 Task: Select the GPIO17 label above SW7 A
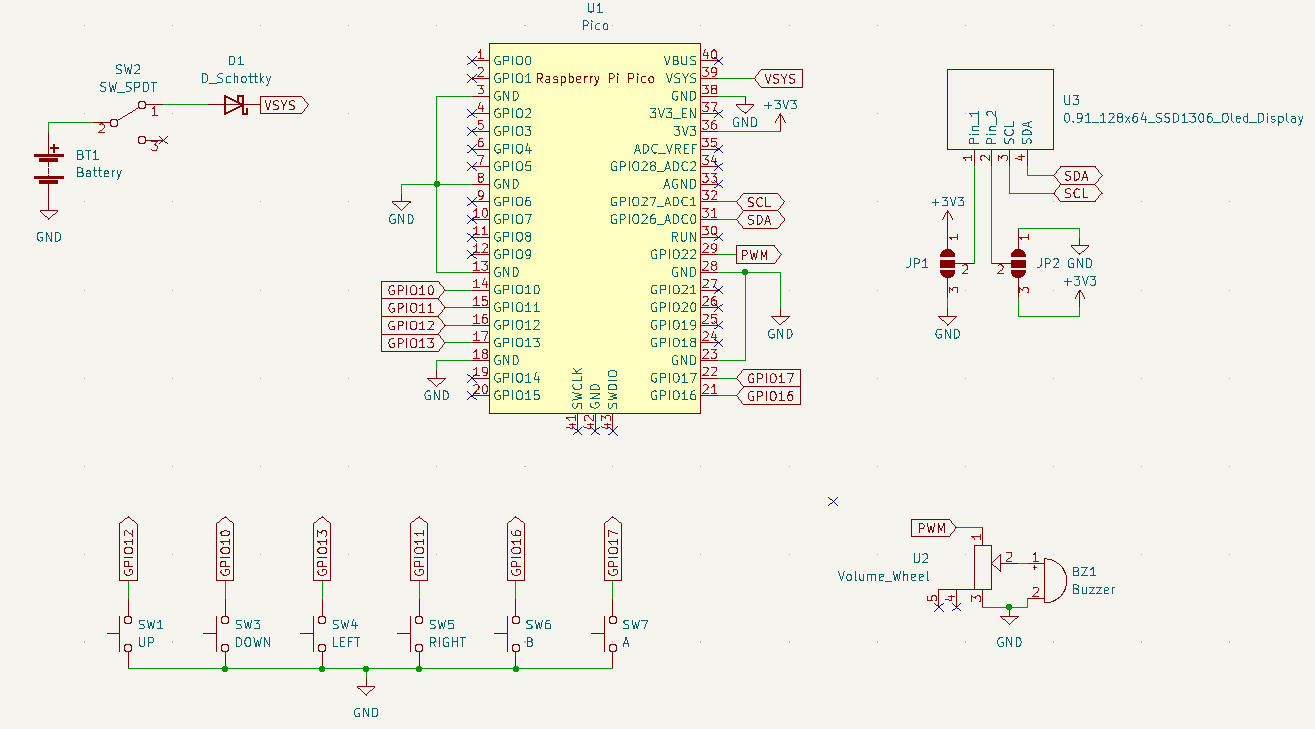point(613,548)
